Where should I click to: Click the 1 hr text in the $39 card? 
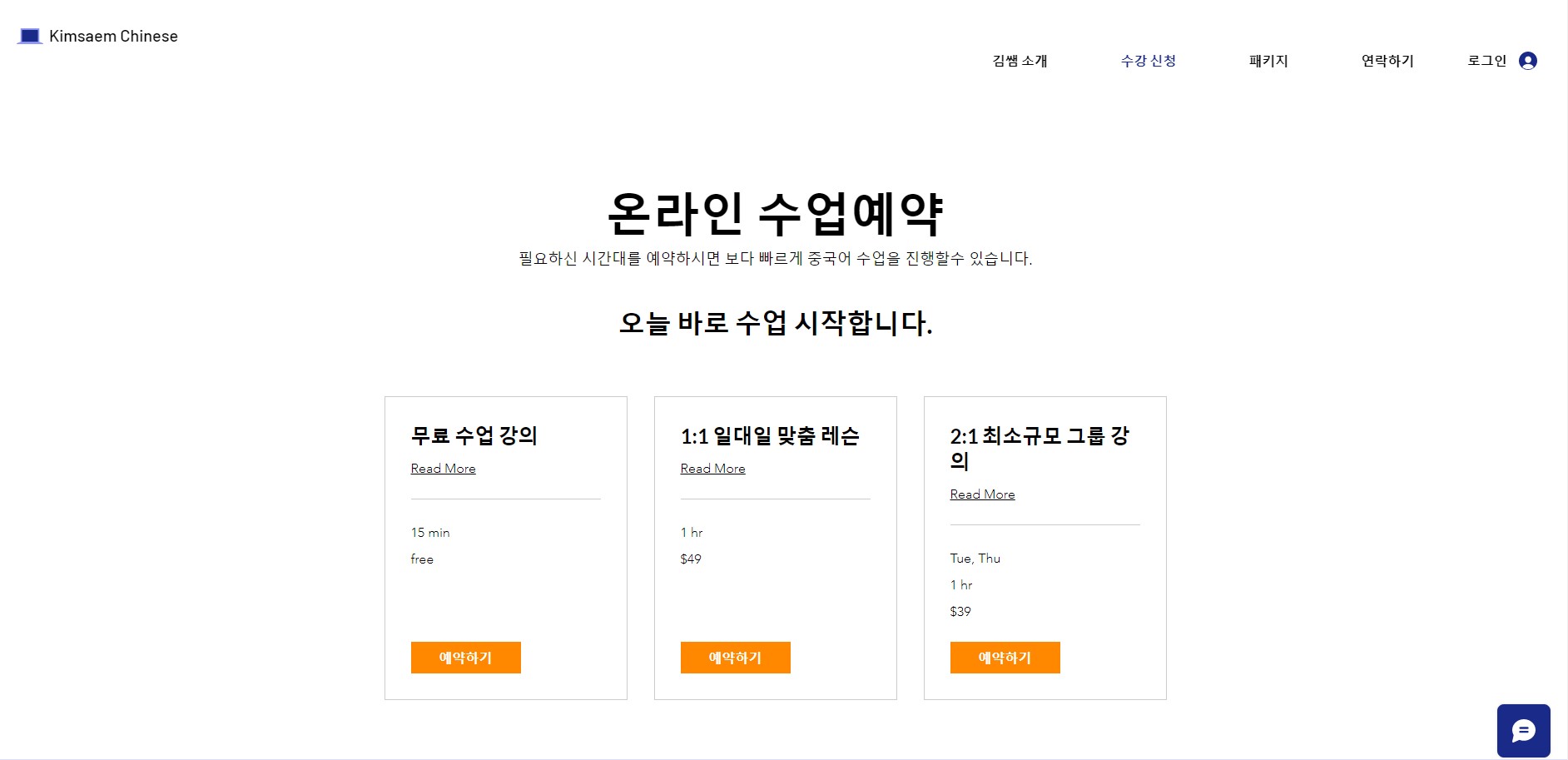pyautogui.click(x=961, y=585)
